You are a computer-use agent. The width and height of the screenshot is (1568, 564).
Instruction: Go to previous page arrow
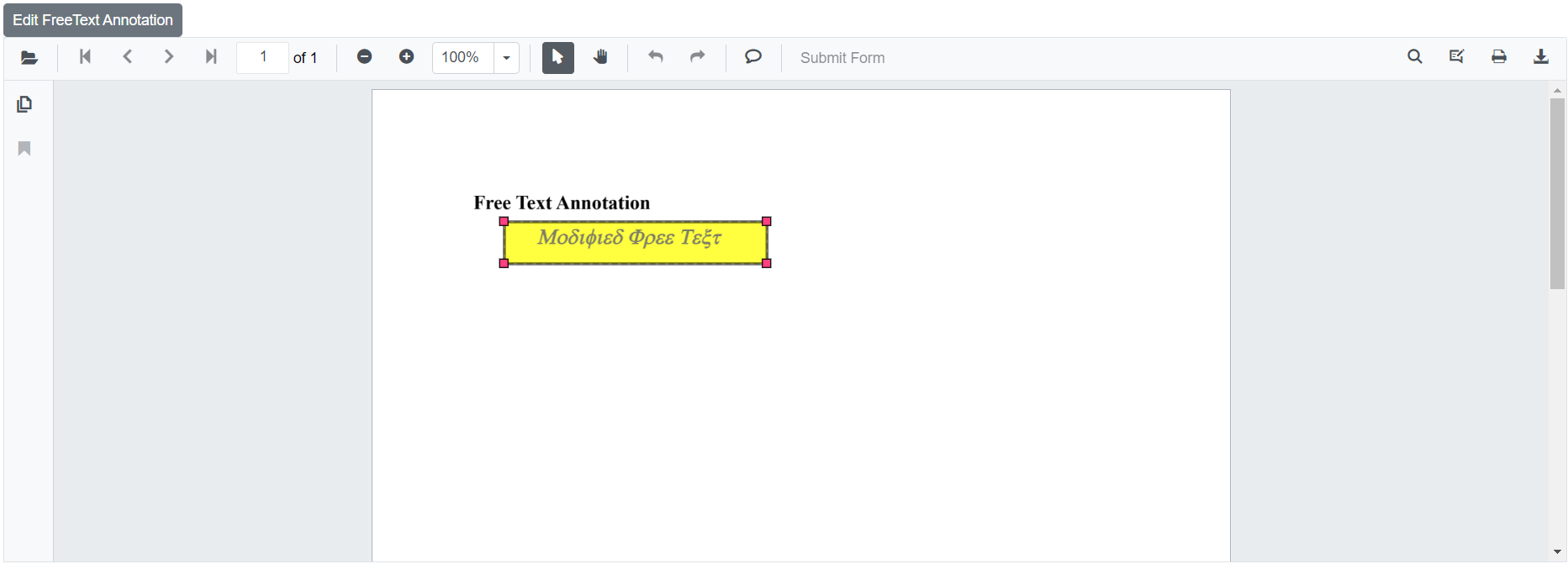pos(128,57)
